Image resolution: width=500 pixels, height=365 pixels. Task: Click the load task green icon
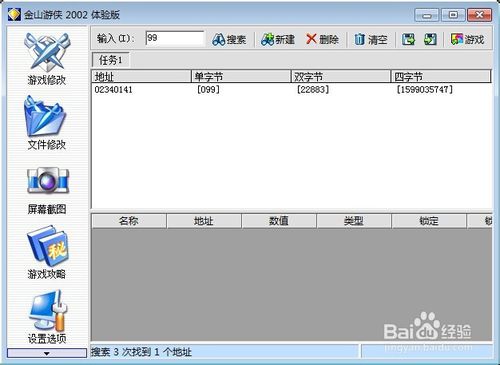430,39
